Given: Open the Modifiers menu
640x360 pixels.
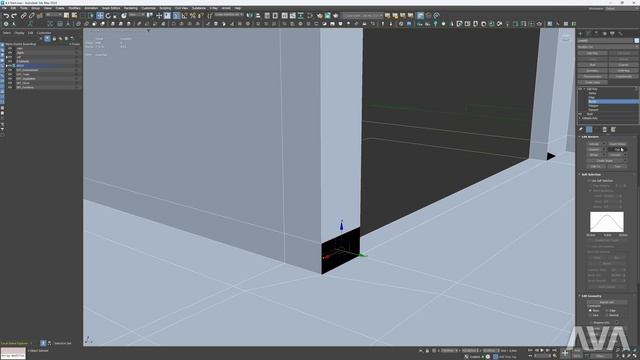Looking at the screenshot, I should (x=74, y=8).
